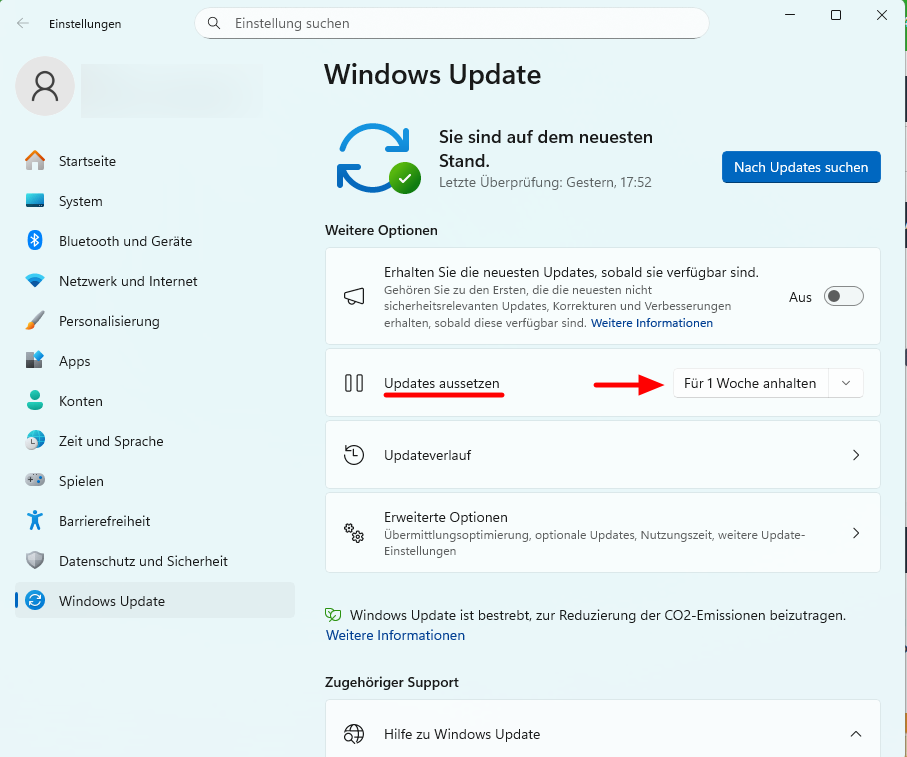Click the back arrow in Einstellungen
The image size is (907, 757).
coord(23,23)
